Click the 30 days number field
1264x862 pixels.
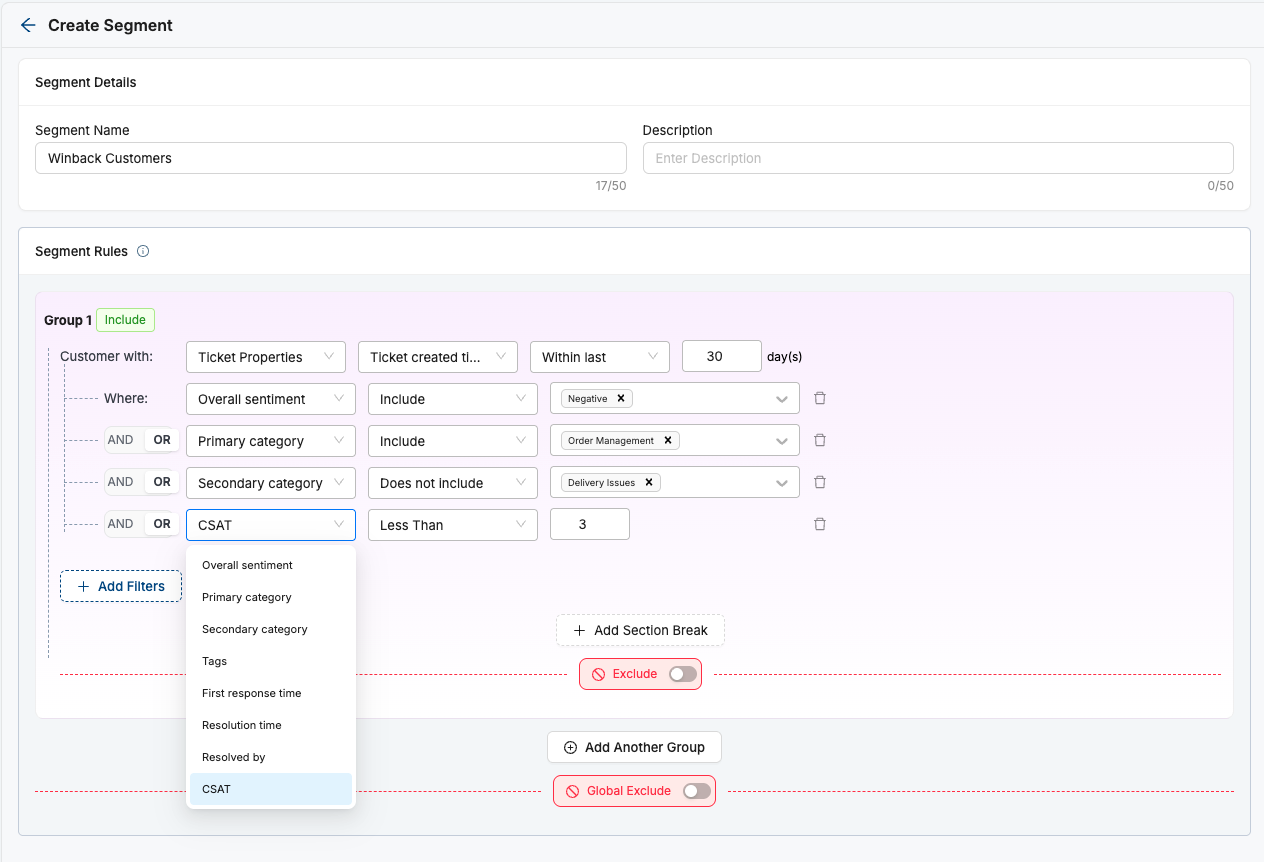[722, 356]
